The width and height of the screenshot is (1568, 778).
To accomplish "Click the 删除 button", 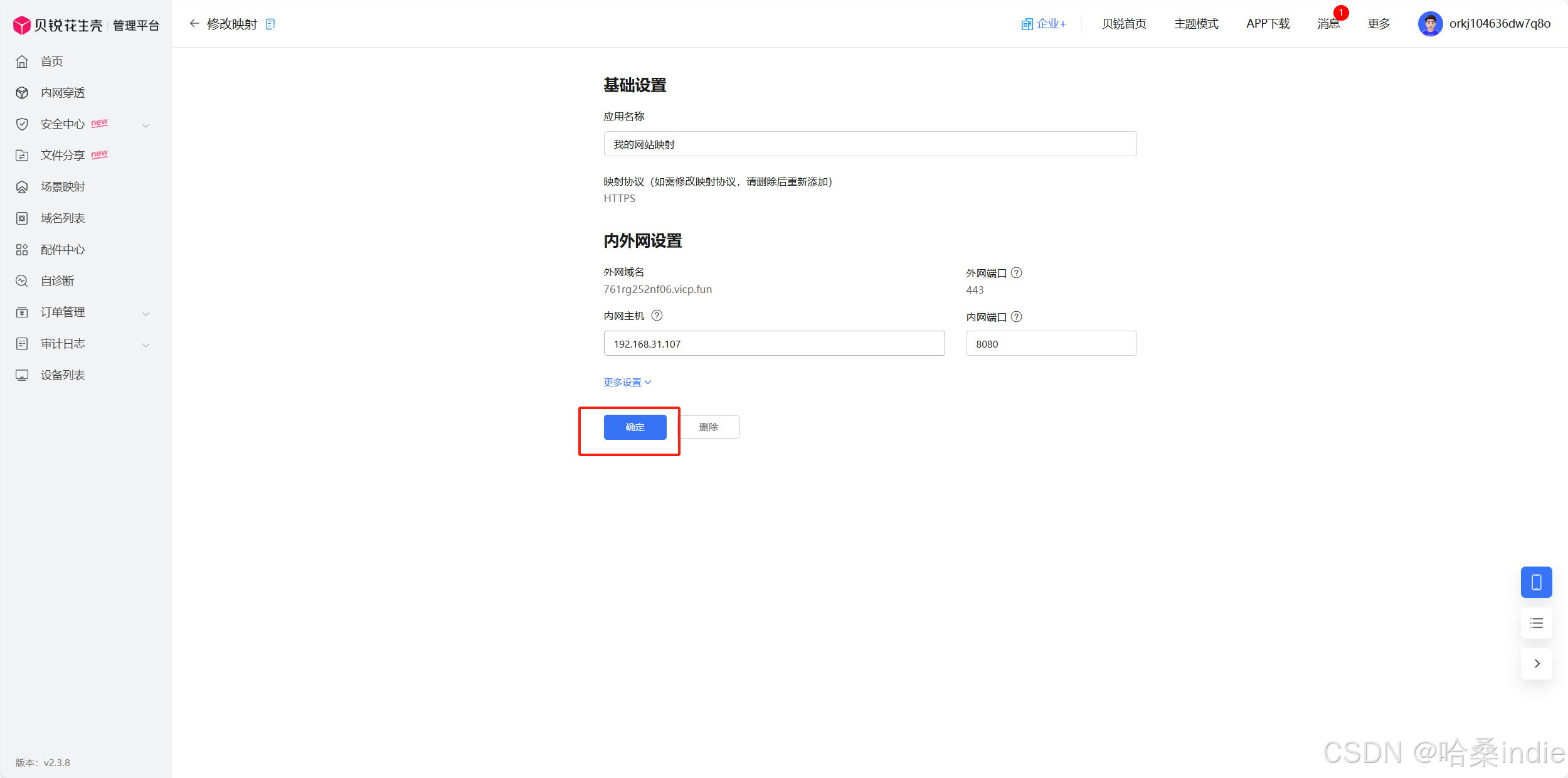I will pyautogui.click(x=709, y=427).
